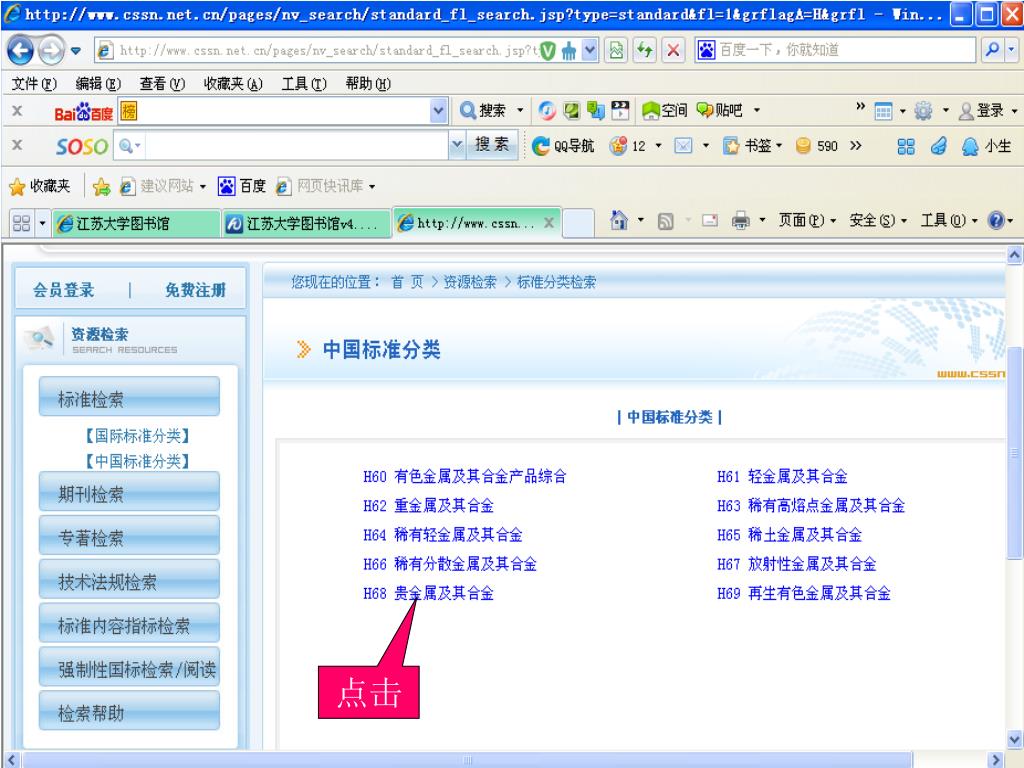1024x768 pixels.
Task: Click the gold coin 590 icon
Action: coord(816,146)
